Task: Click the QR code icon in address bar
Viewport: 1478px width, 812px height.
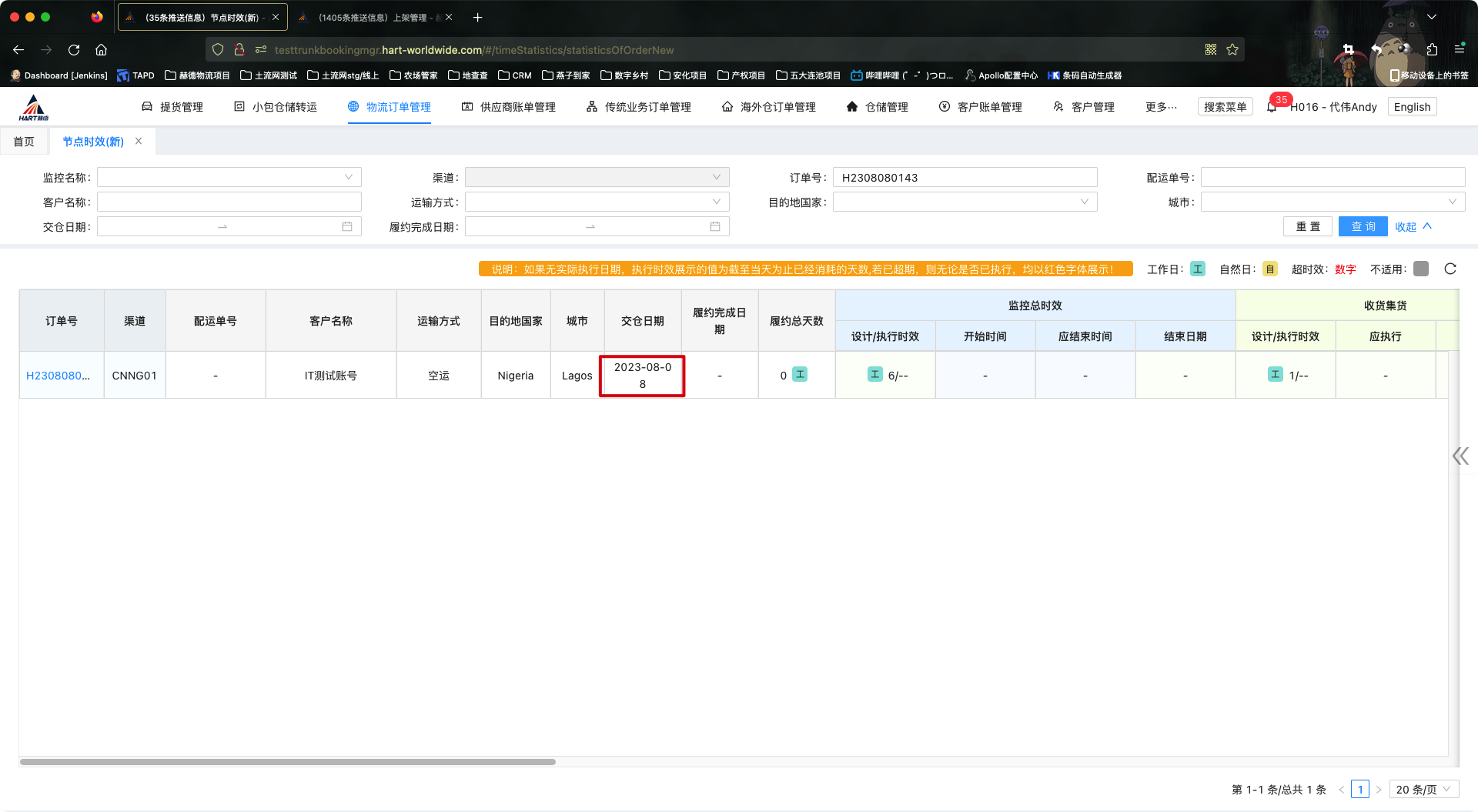Action: click(1211, 50)
